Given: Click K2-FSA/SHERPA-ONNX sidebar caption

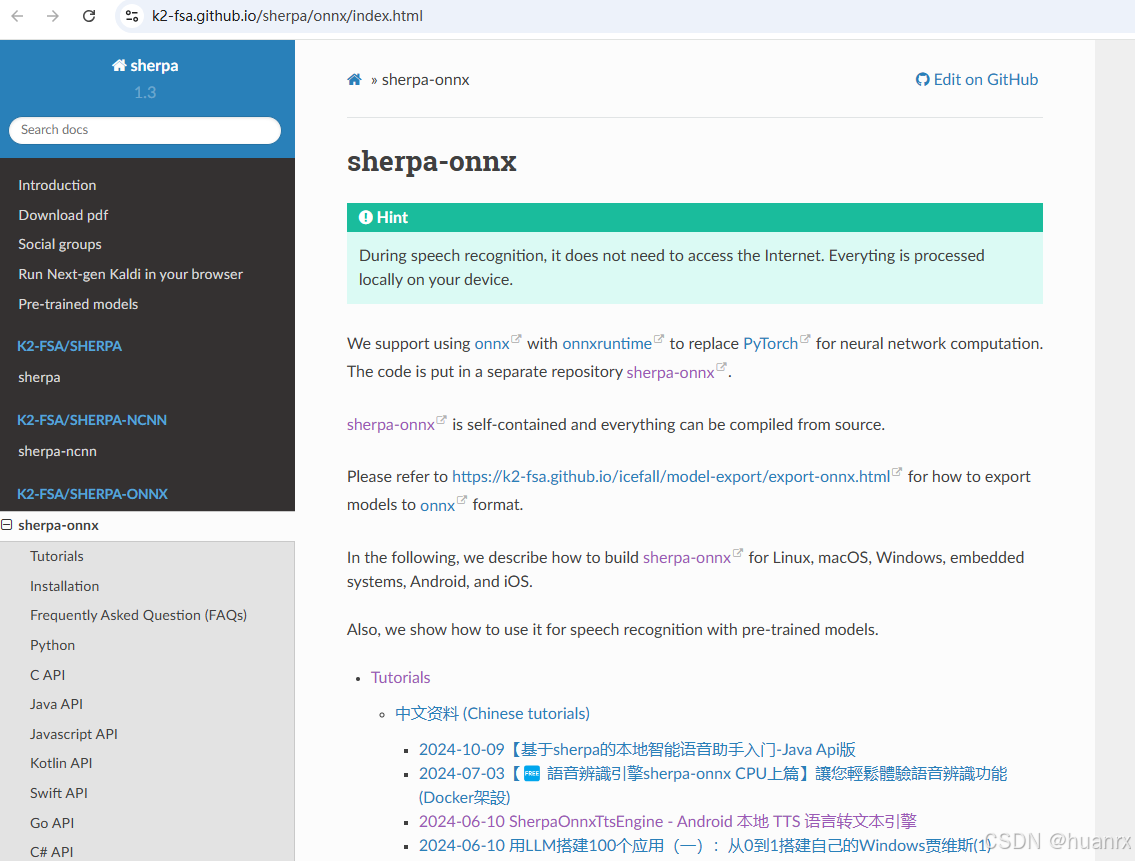Looking at the screenshot, I should tap(93, 494).
